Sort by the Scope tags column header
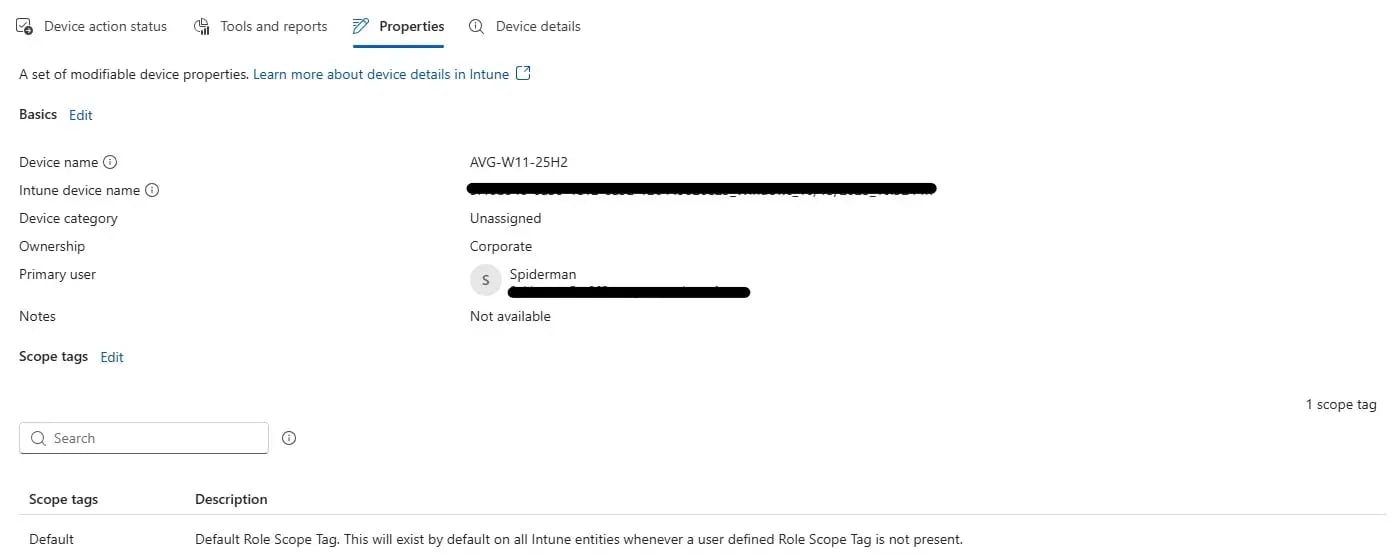Image resolution: width=1397 pixels, height=557 pixels. click(64, 499)
